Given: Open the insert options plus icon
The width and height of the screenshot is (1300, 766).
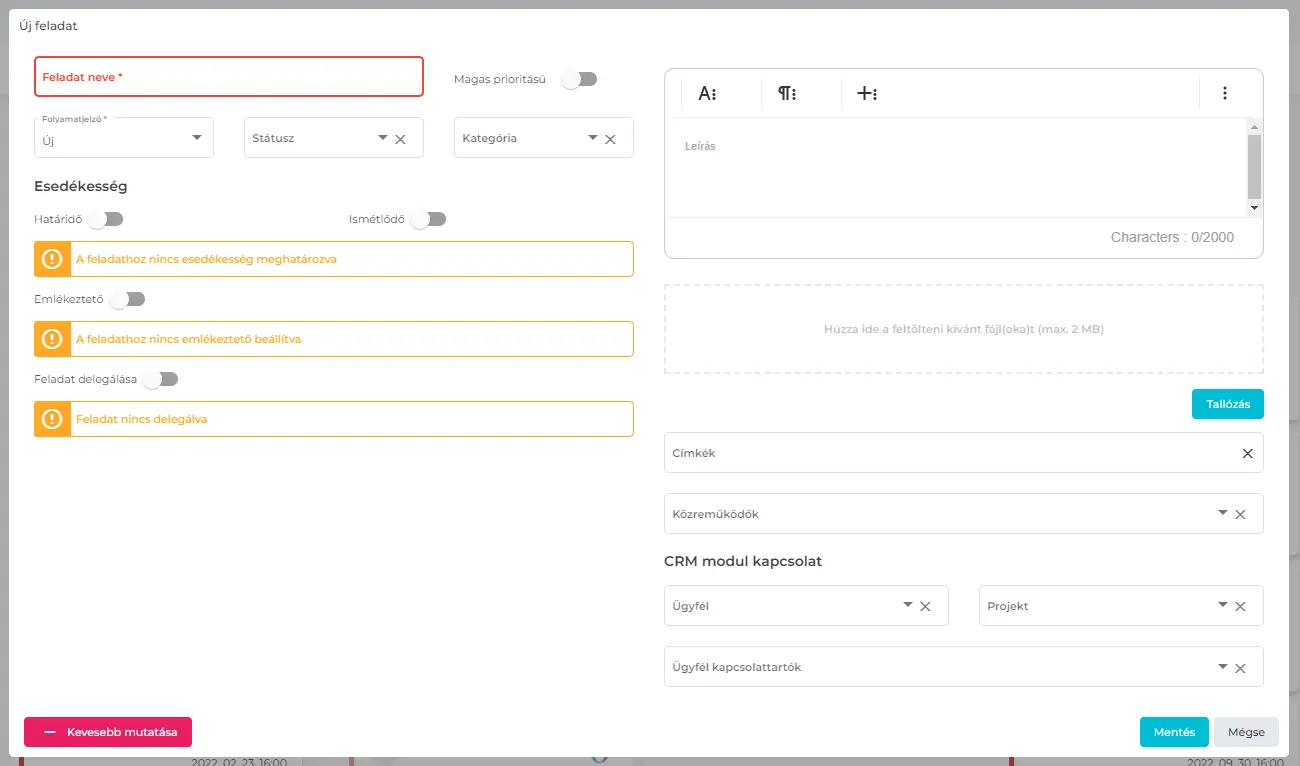Looking at the screenshot, I should tap(867, 93).
